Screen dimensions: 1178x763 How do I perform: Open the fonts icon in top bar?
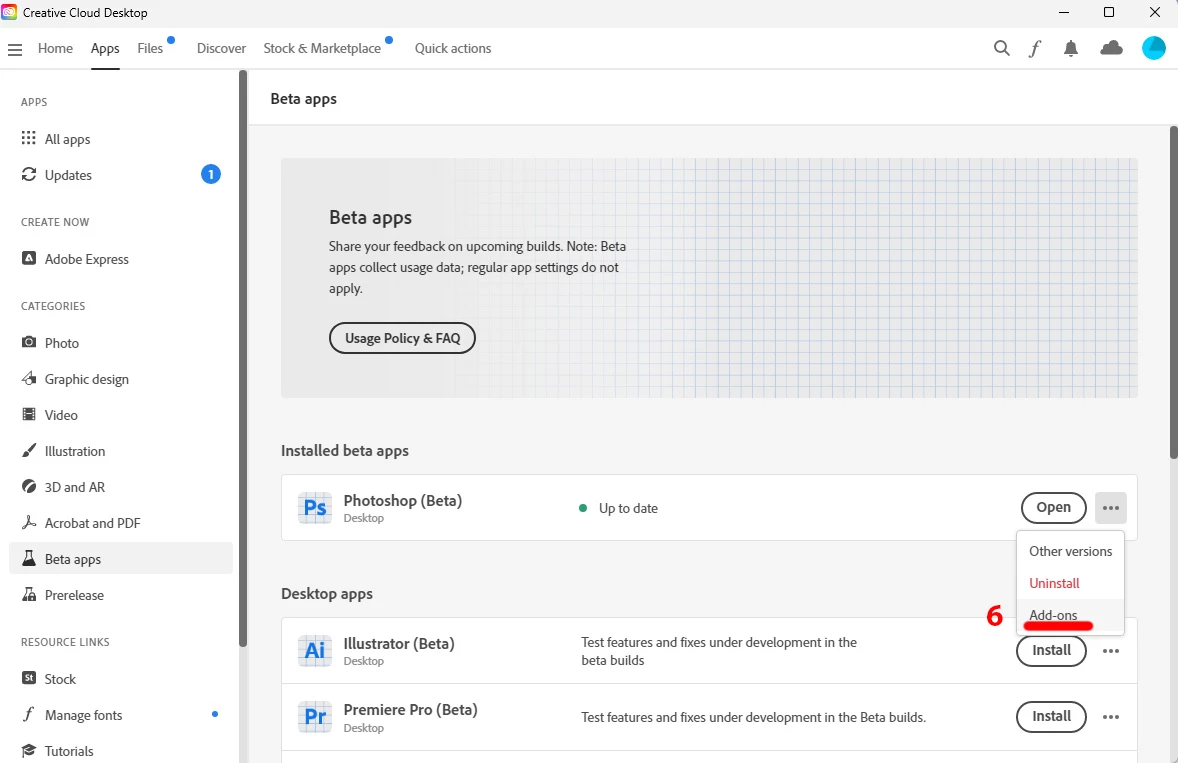(1035, 48)
